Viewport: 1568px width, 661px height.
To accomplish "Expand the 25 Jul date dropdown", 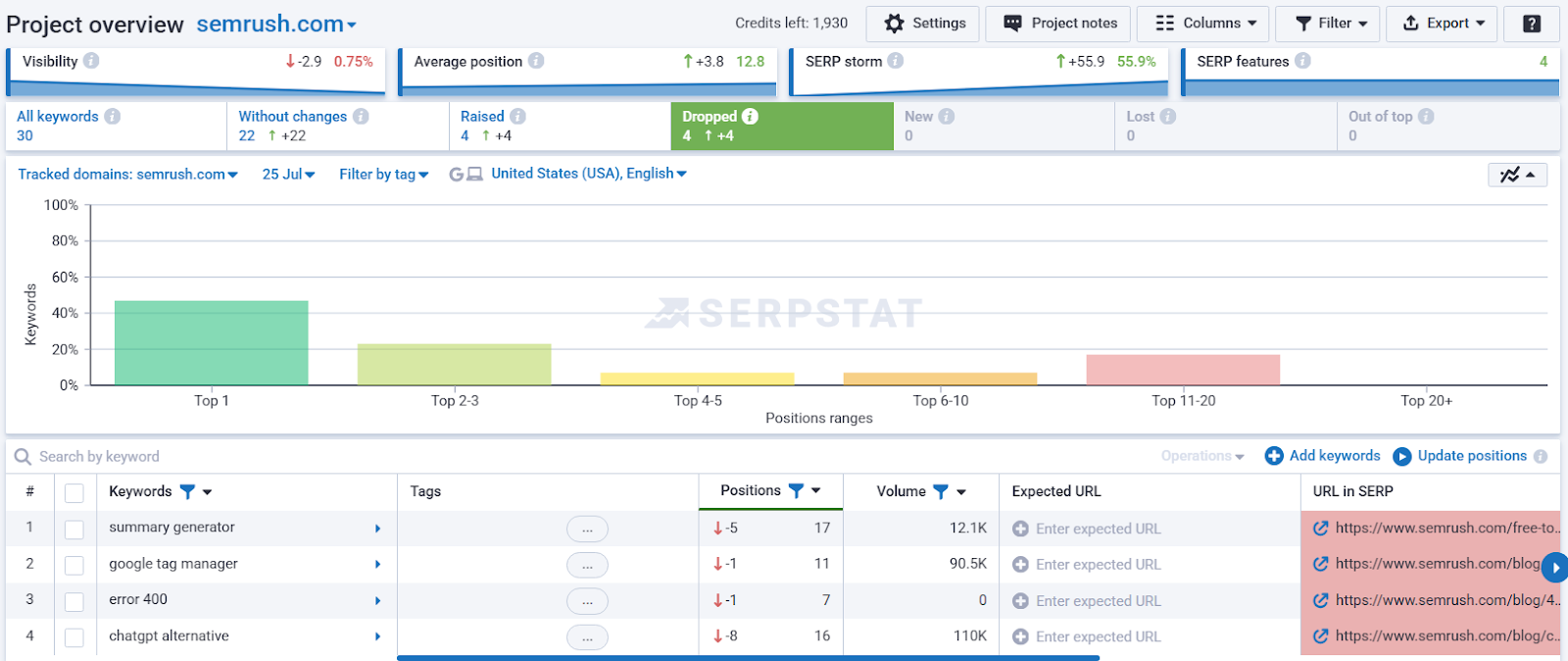I will (x=288, y=175).
